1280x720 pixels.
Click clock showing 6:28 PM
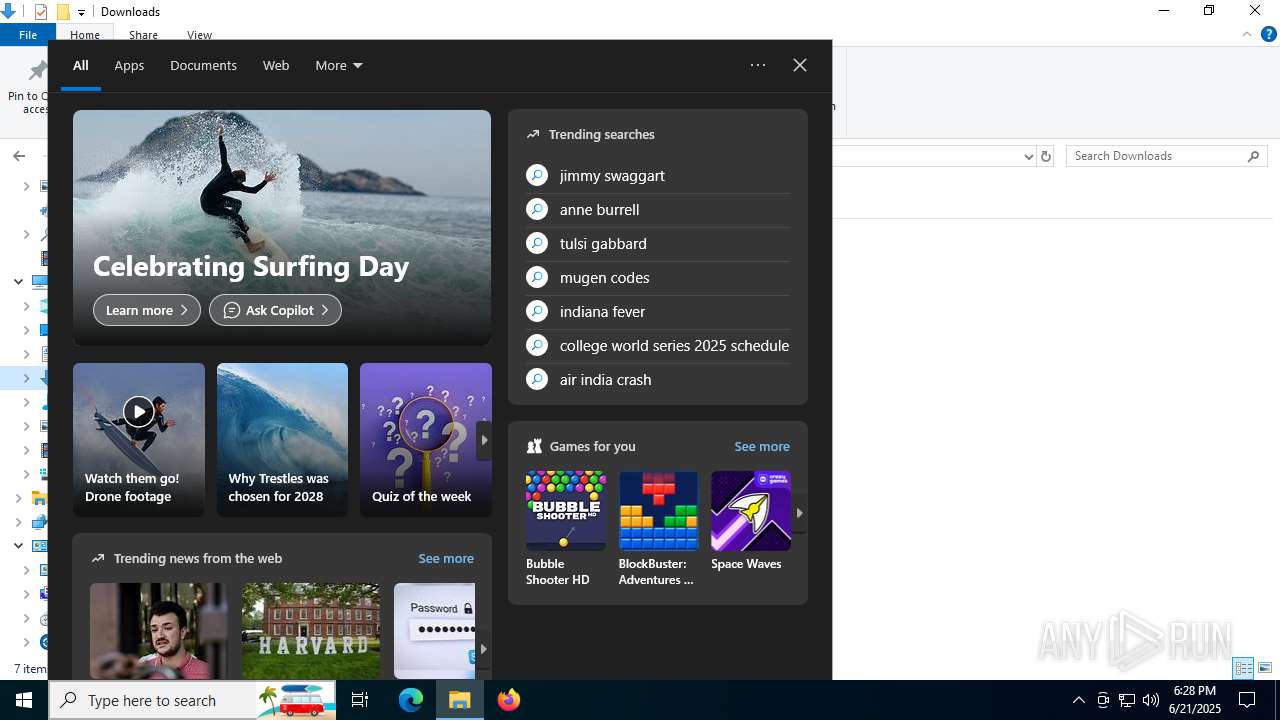(1197, 700)
